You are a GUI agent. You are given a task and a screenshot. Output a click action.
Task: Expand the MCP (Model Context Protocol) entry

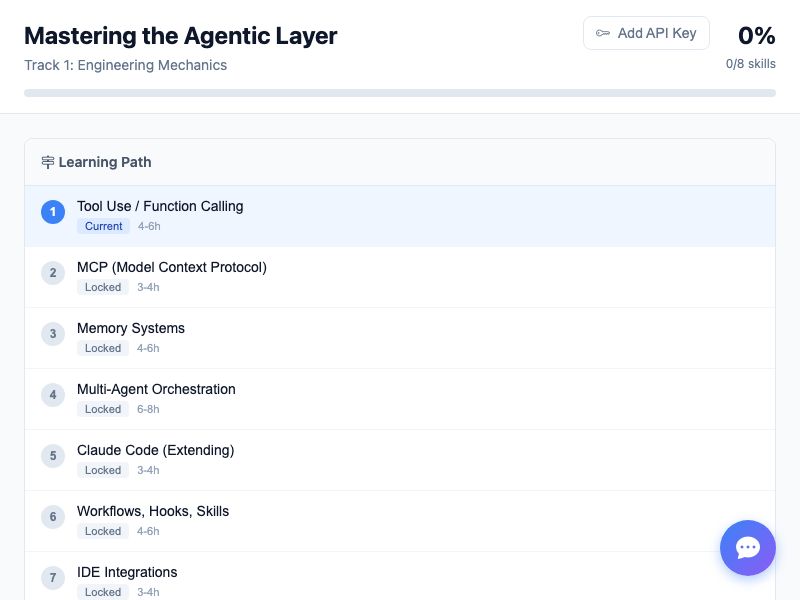tap(172, 267)
